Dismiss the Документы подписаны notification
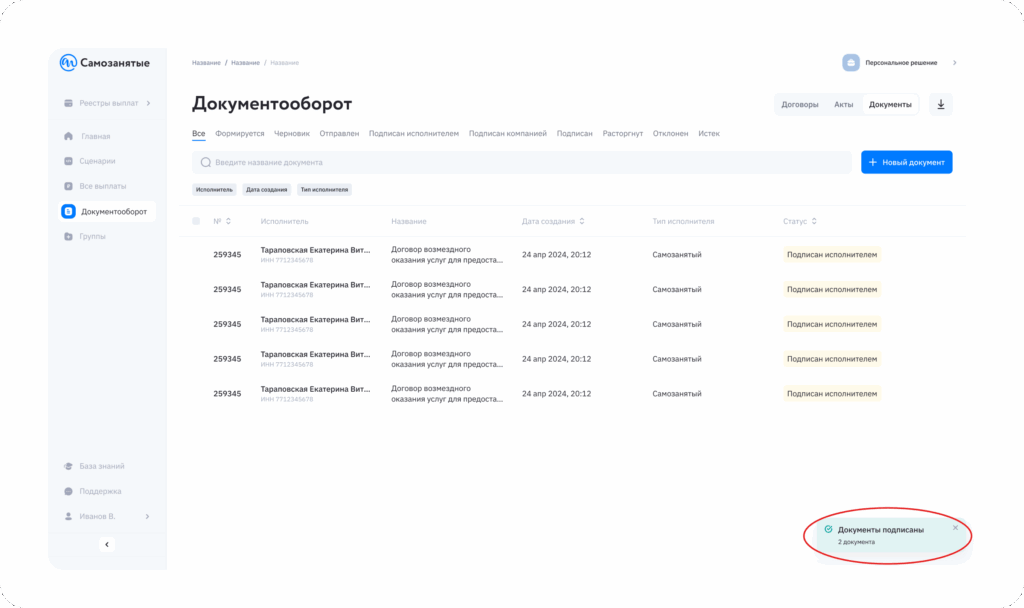Viewport: 1024px width, 608px height. tap(955, 528)
